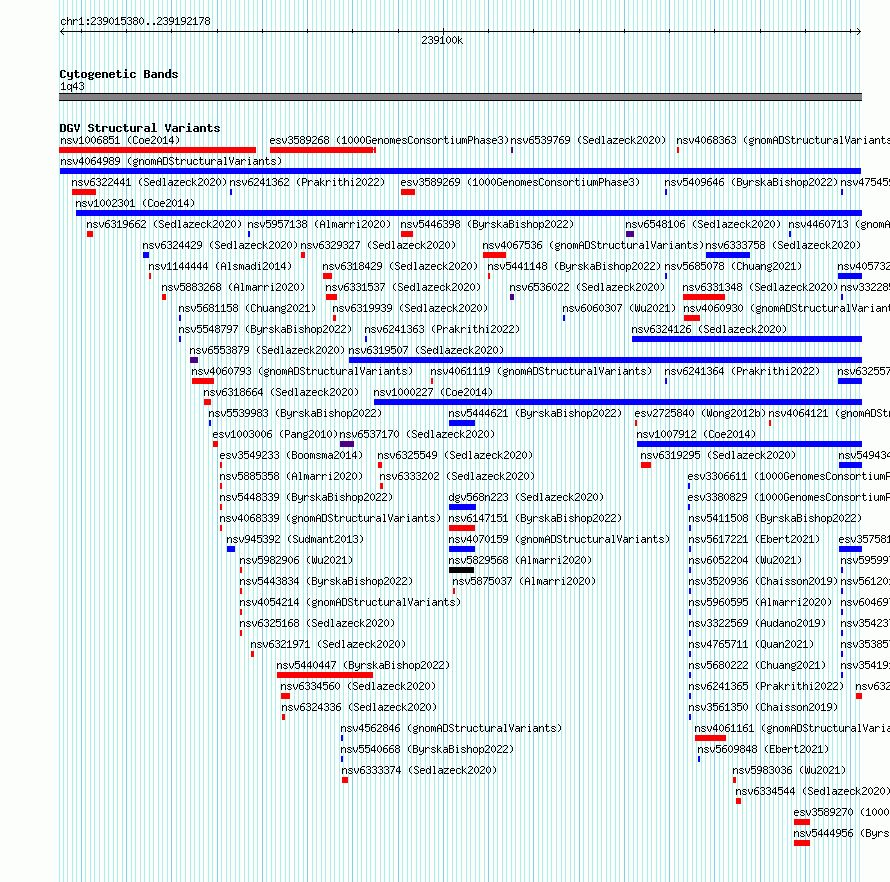Viewport: 890px width, 882px height.
Task: Click the Cytogenetic Bands track title
Action: pos(119,74)
